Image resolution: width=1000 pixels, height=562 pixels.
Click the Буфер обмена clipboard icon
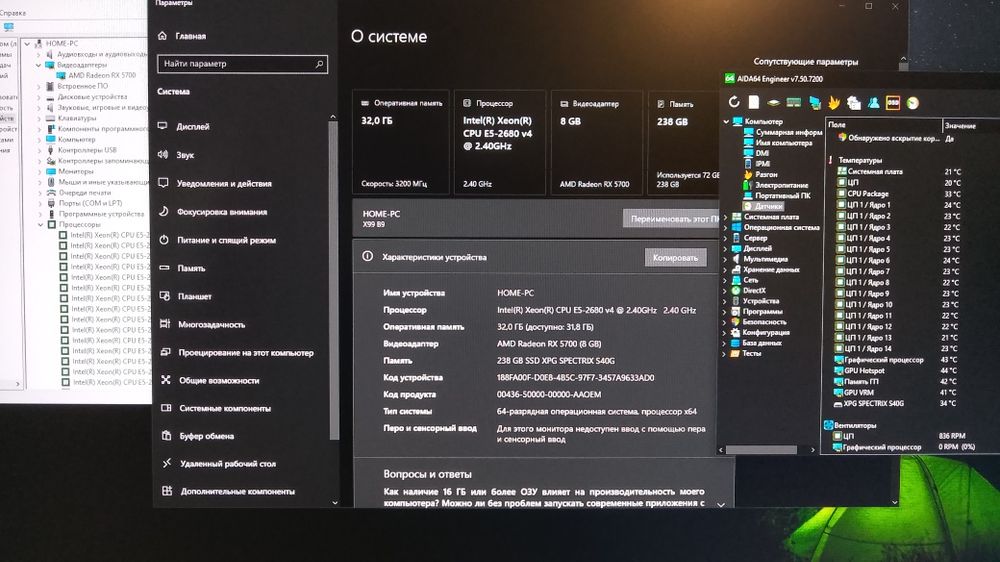tap(166, 436)
